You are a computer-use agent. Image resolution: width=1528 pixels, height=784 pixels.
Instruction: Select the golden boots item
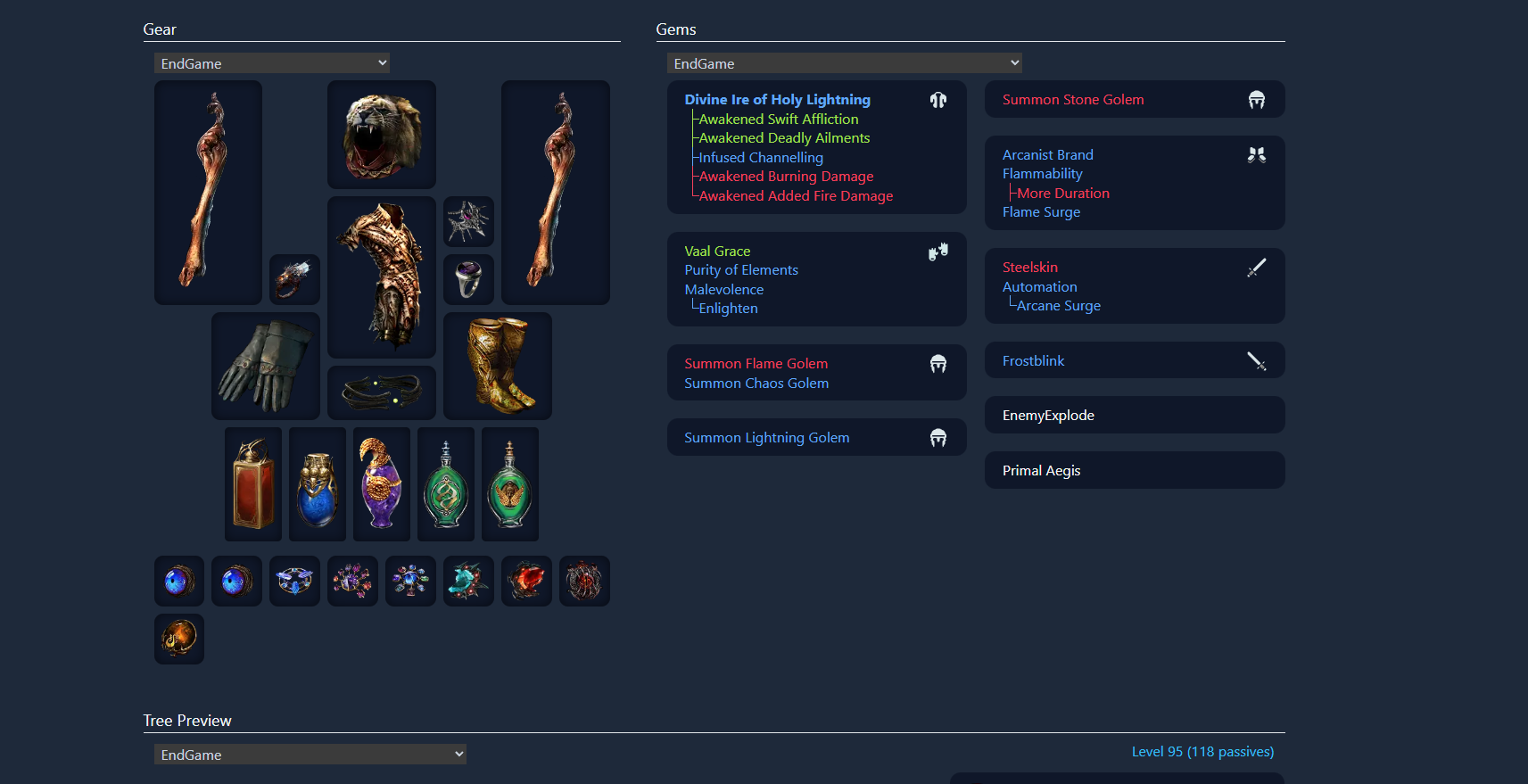498,366
